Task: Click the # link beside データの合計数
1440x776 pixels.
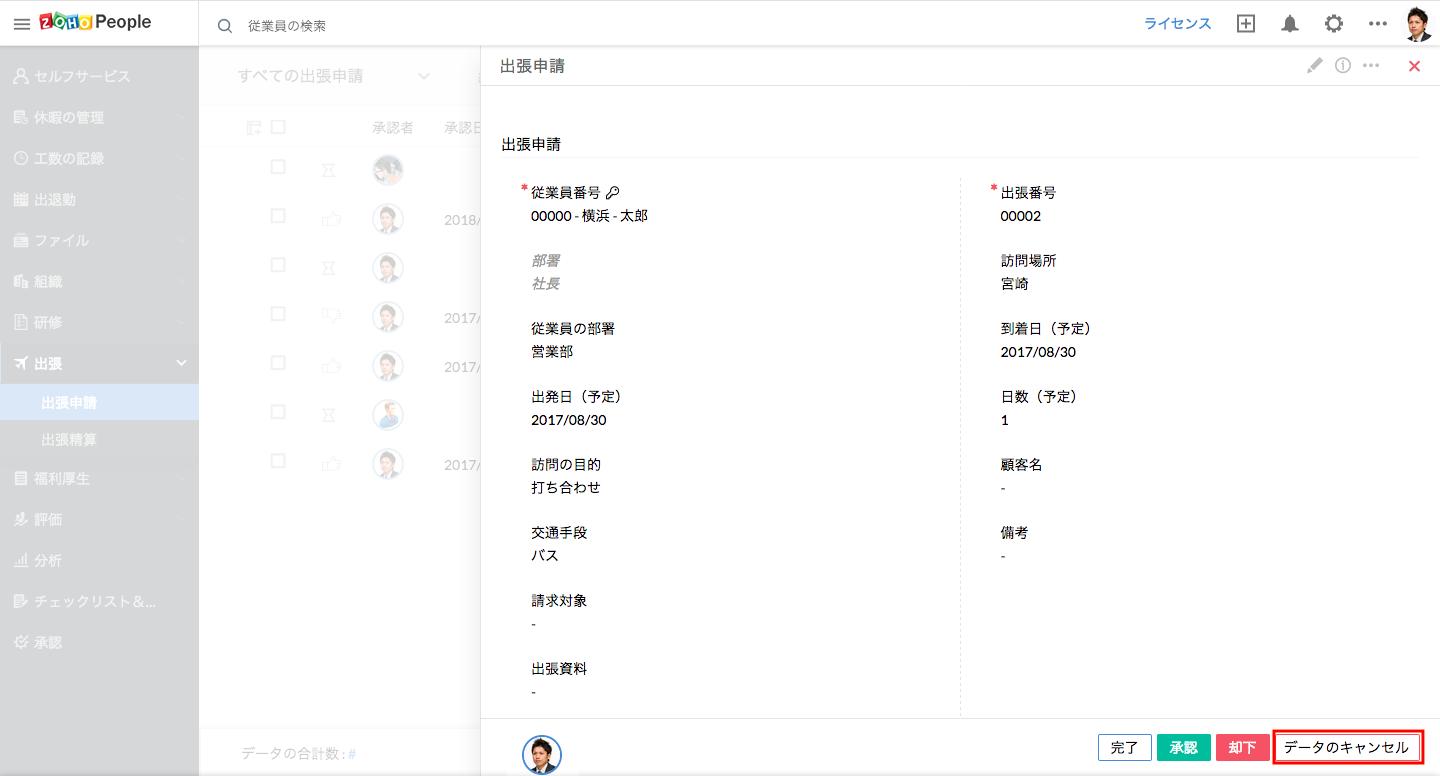Action: click(x=352, y=754)
